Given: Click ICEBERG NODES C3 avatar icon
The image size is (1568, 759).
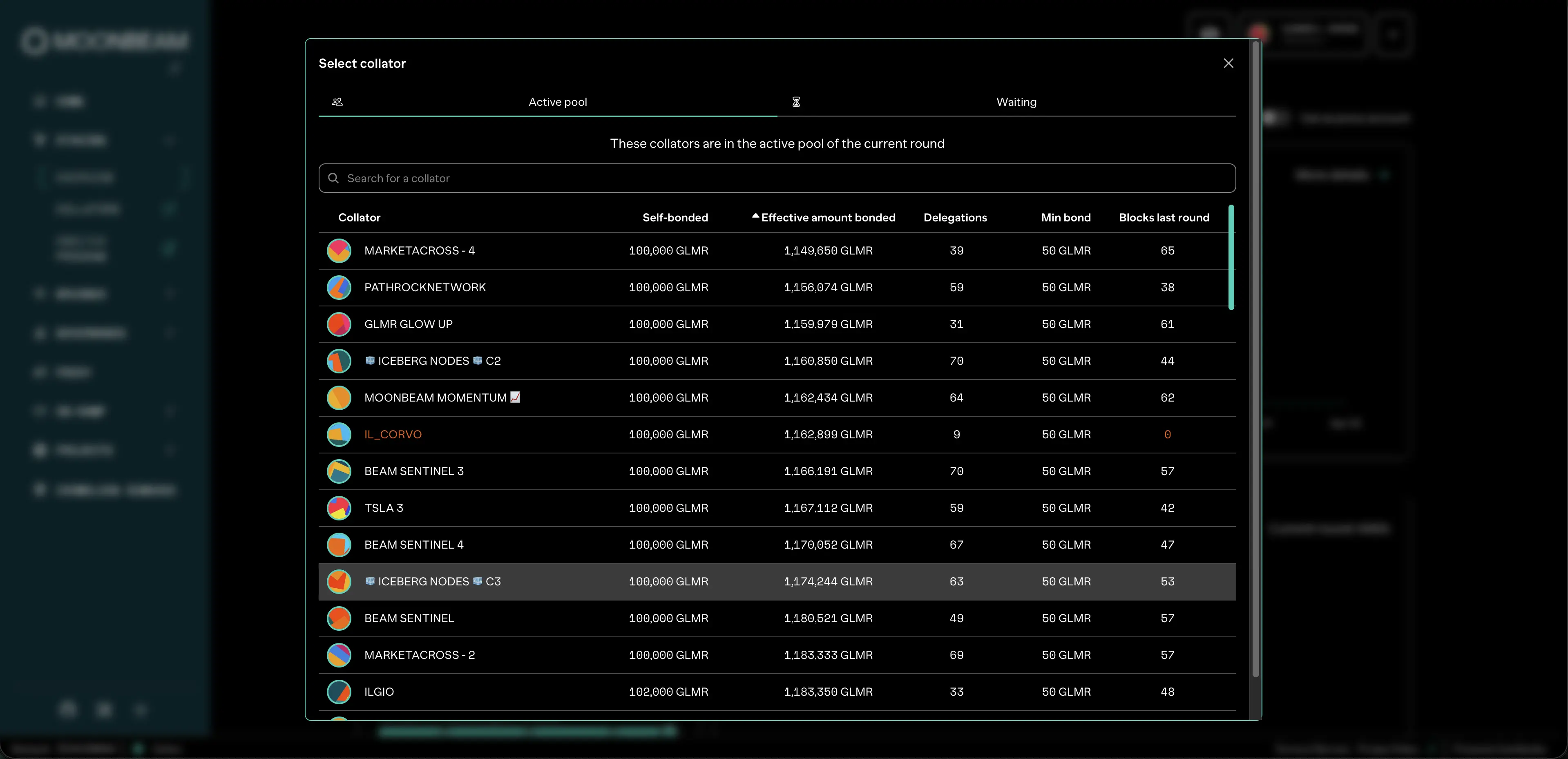Looking at the screenshot, I should 339,582.
